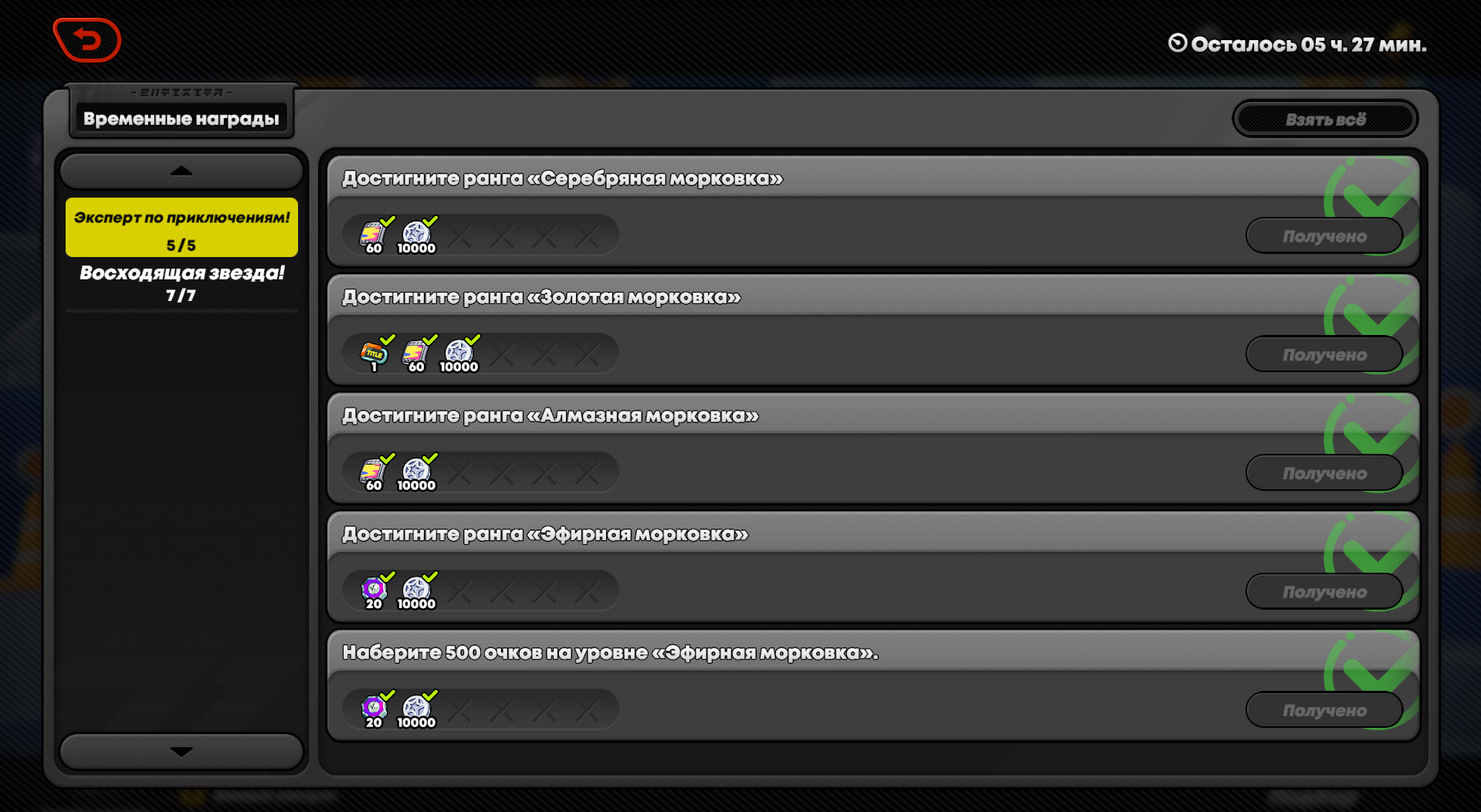Move down the category list with the down arrow

coord(181,751)
